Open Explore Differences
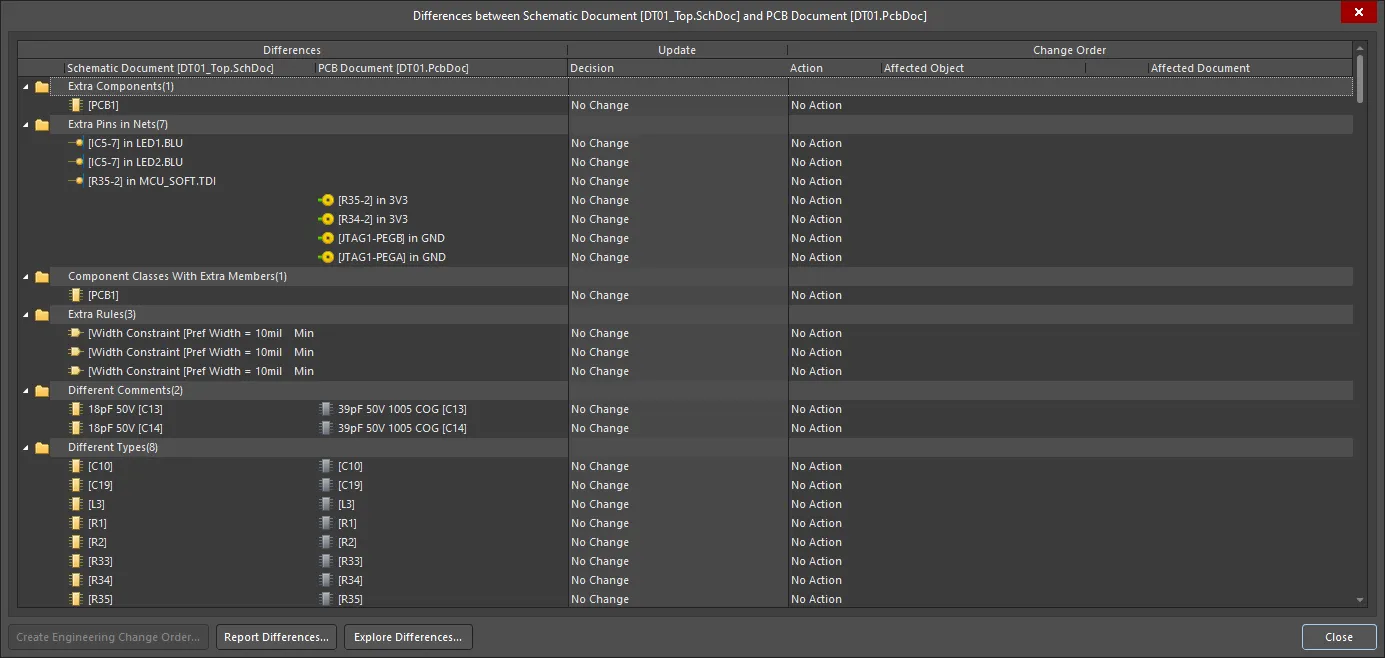Image resolution: width=1385 pixels, height=658 pixels. tap(408, 637)
